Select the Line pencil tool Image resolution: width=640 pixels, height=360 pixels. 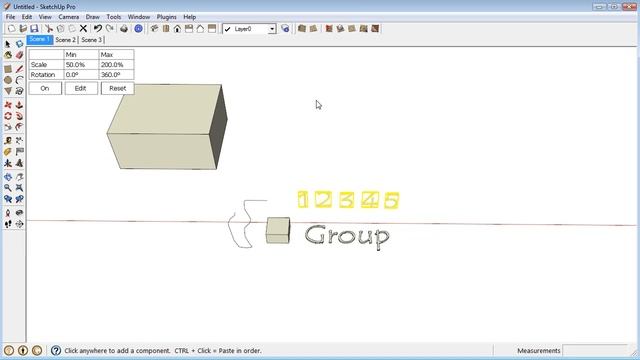(x=19, y=69)
